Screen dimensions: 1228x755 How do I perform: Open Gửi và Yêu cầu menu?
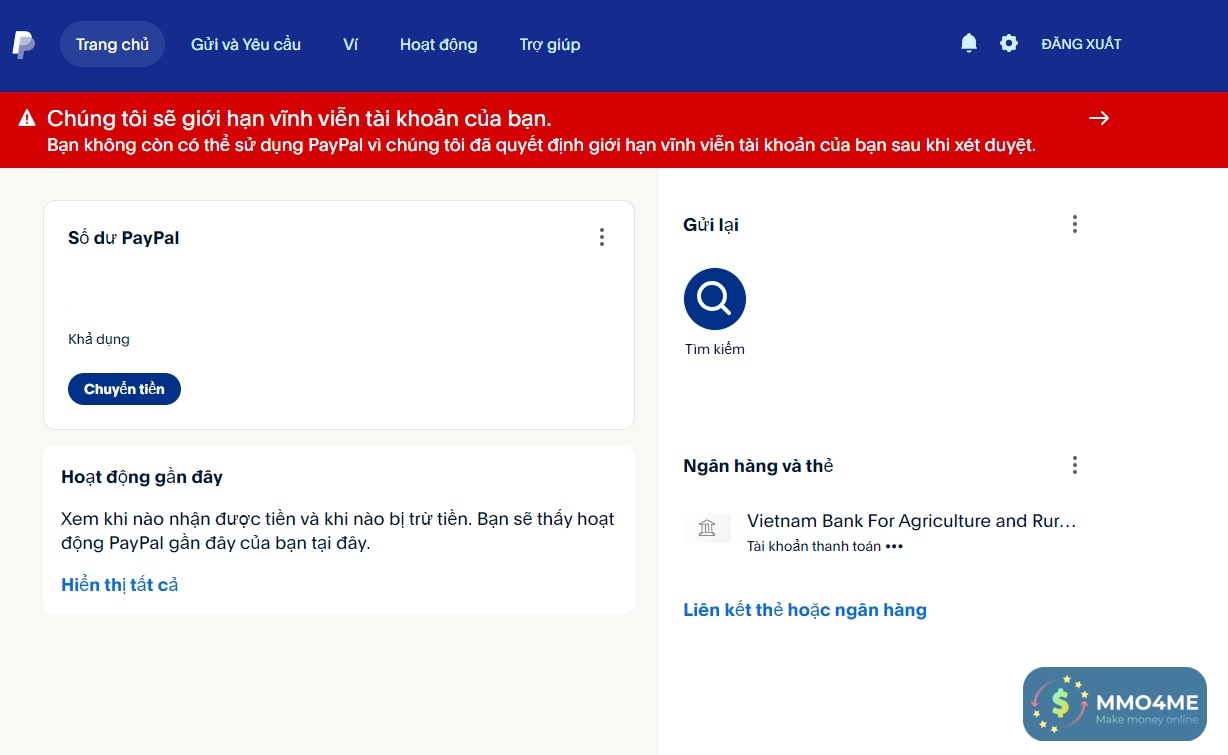point(246,44)
